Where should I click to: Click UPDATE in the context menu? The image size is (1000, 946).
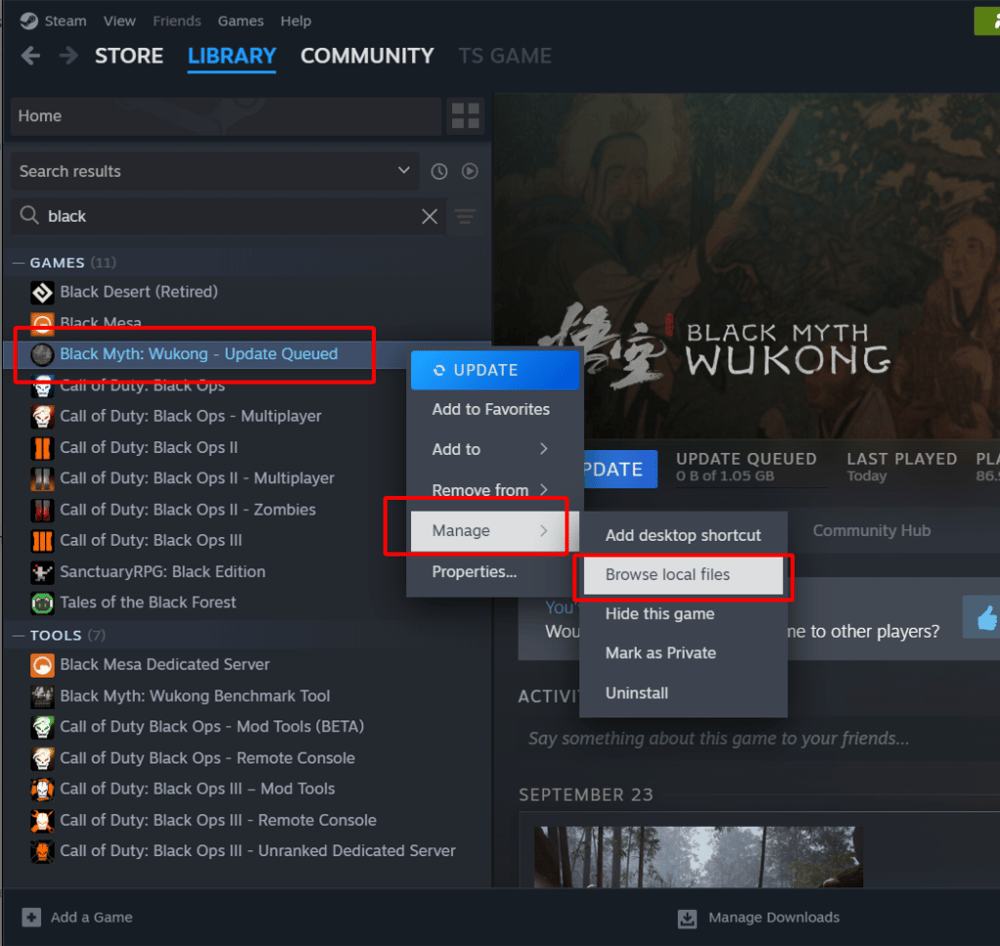(495, 370)
